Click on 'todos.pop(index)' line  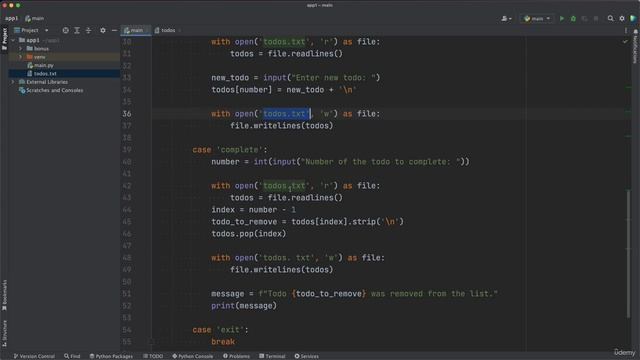pyautogui.click(x=249, y=234)
